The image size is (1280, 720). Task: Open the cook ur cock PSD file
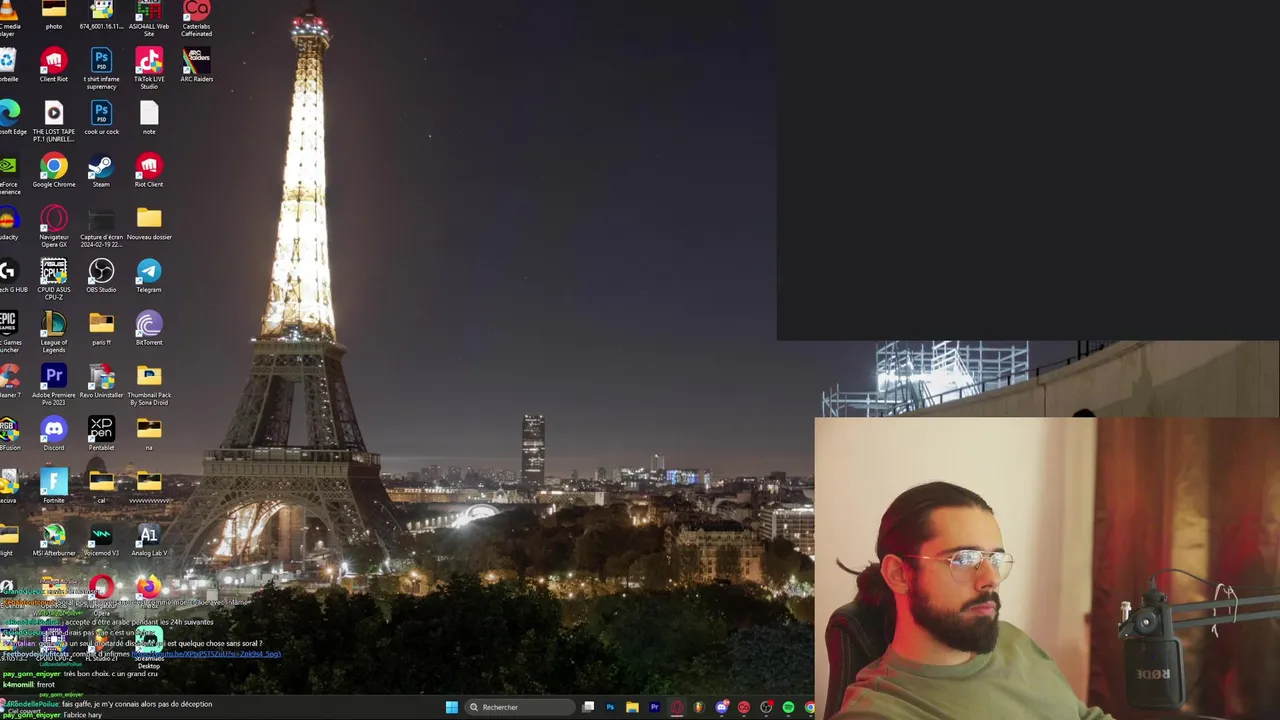[101, 118]
